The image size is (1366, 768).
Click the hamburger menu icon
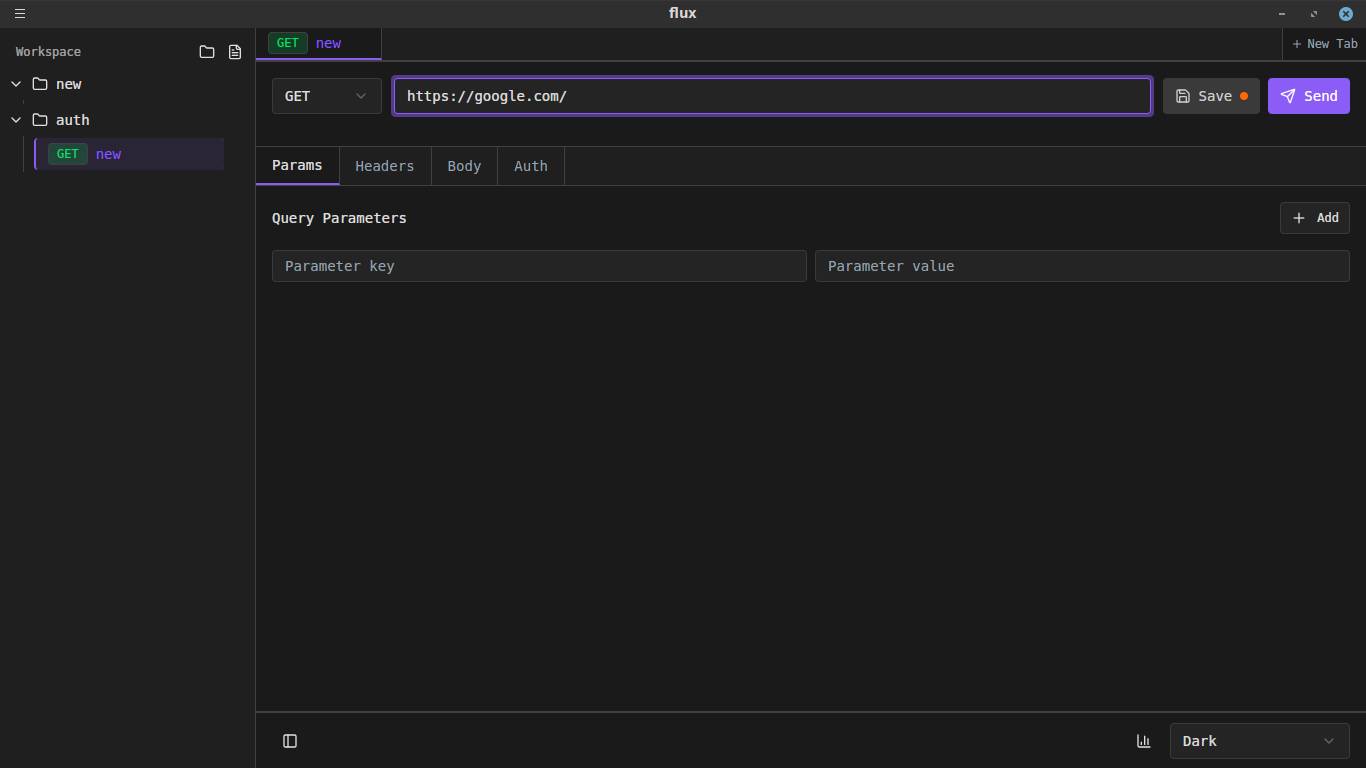[x=19, y=14]
